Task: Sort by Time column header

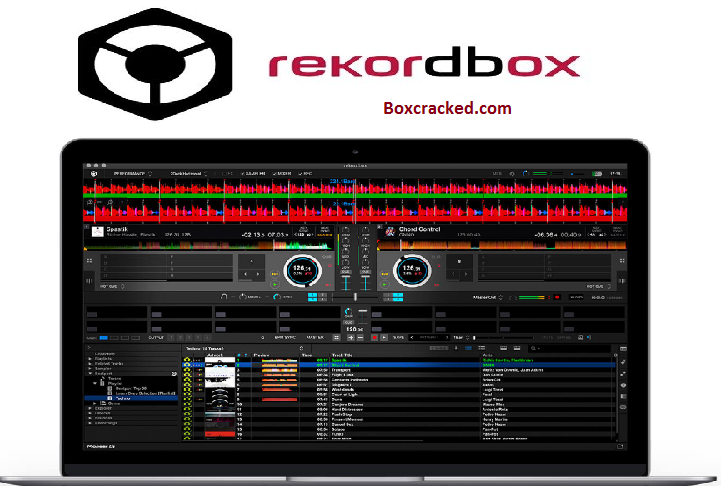Action: point(307,355)
